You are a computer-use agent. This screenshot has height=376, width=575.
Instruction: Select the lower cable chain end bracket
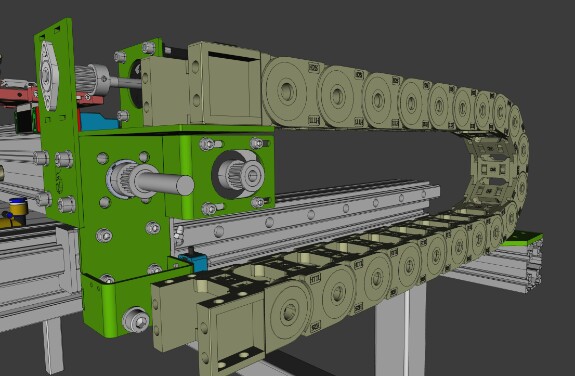tap(209, 323)
